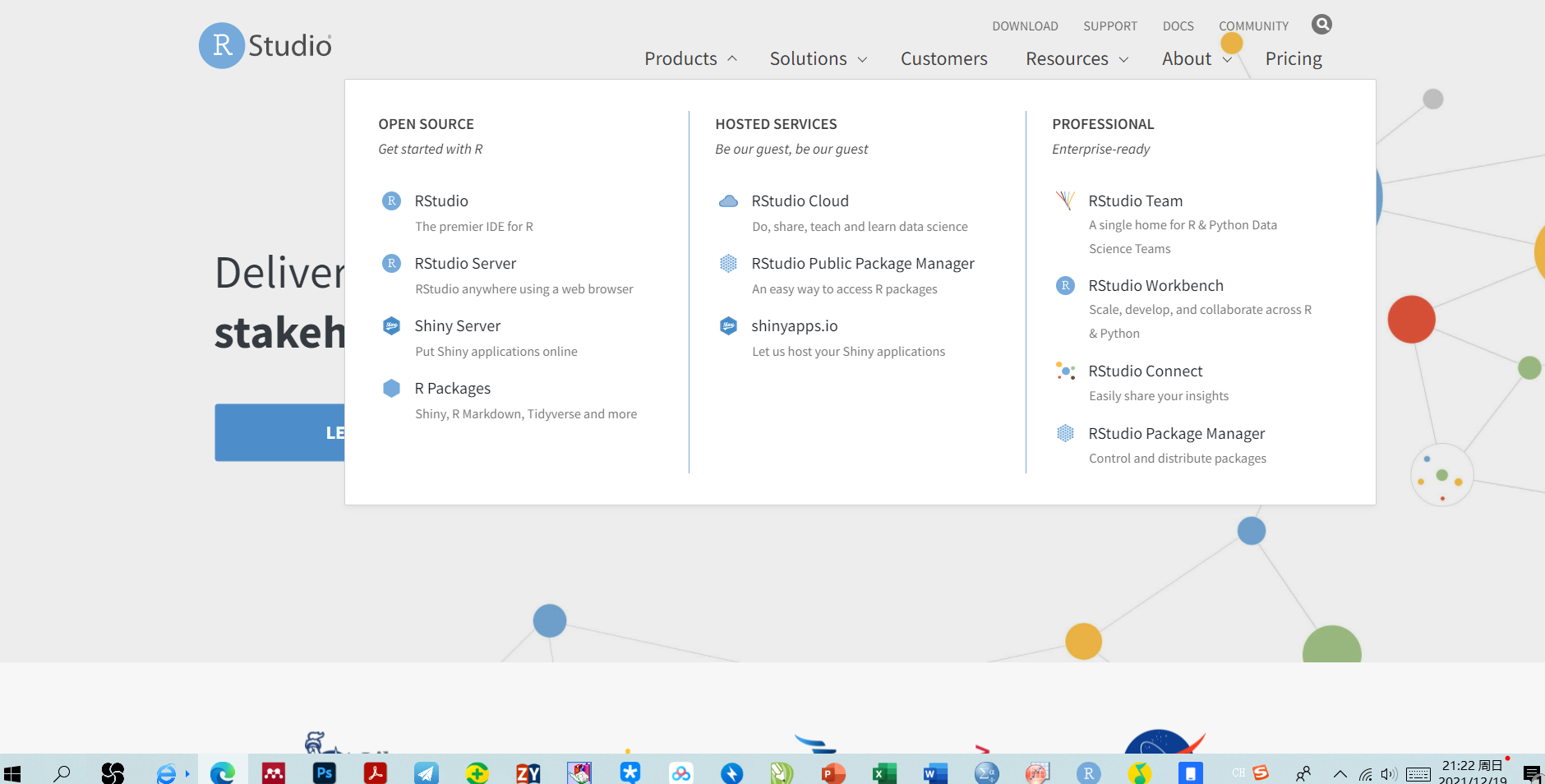Click the RStudio Team icon
The image size is (1545, 784).
1066,201
